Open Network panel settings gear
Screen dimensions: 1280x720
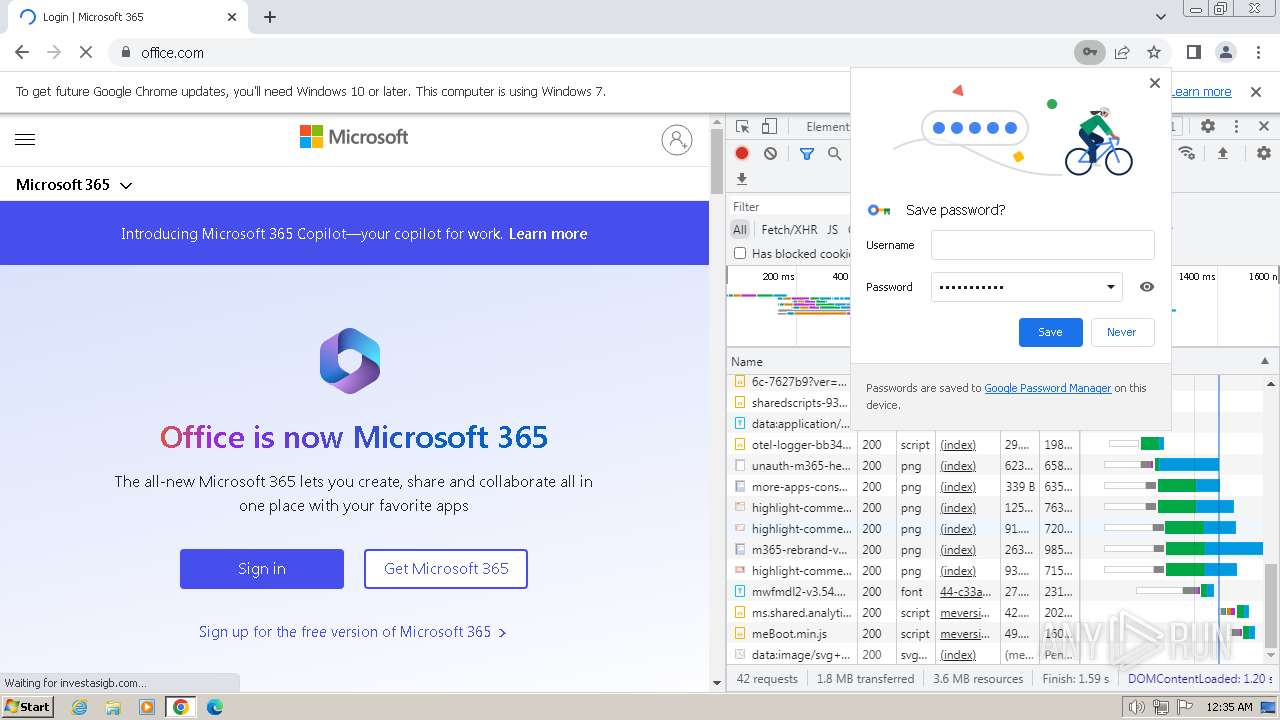coord(1264,153)
